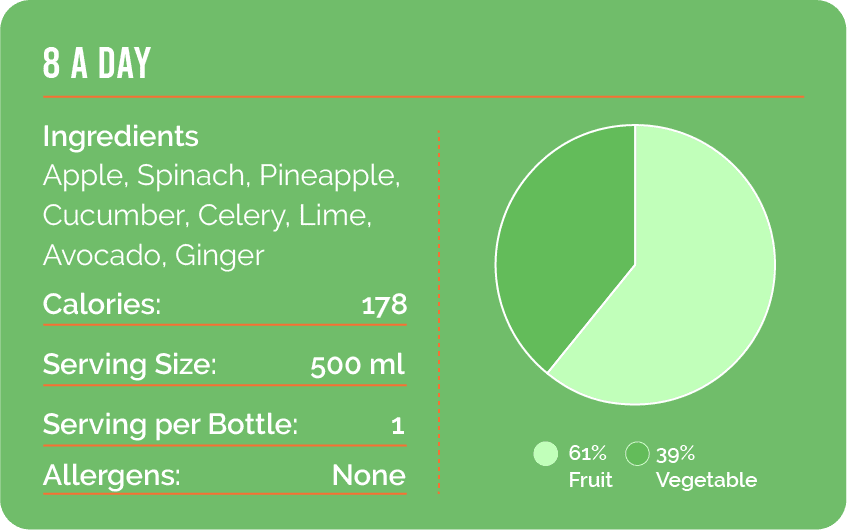Click the Serving per Bottle label
Image resolution: width=847 pixels, height=530 pixels.
[x=170, y=424]
